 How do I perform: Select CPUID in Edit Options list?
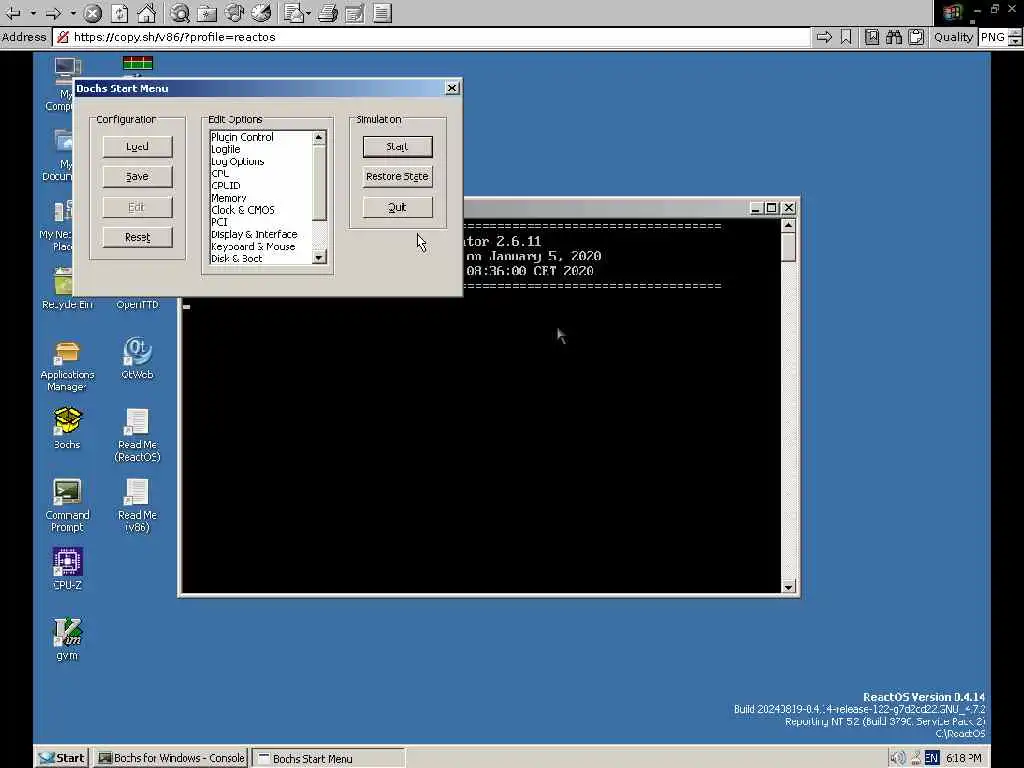point(226,185)
